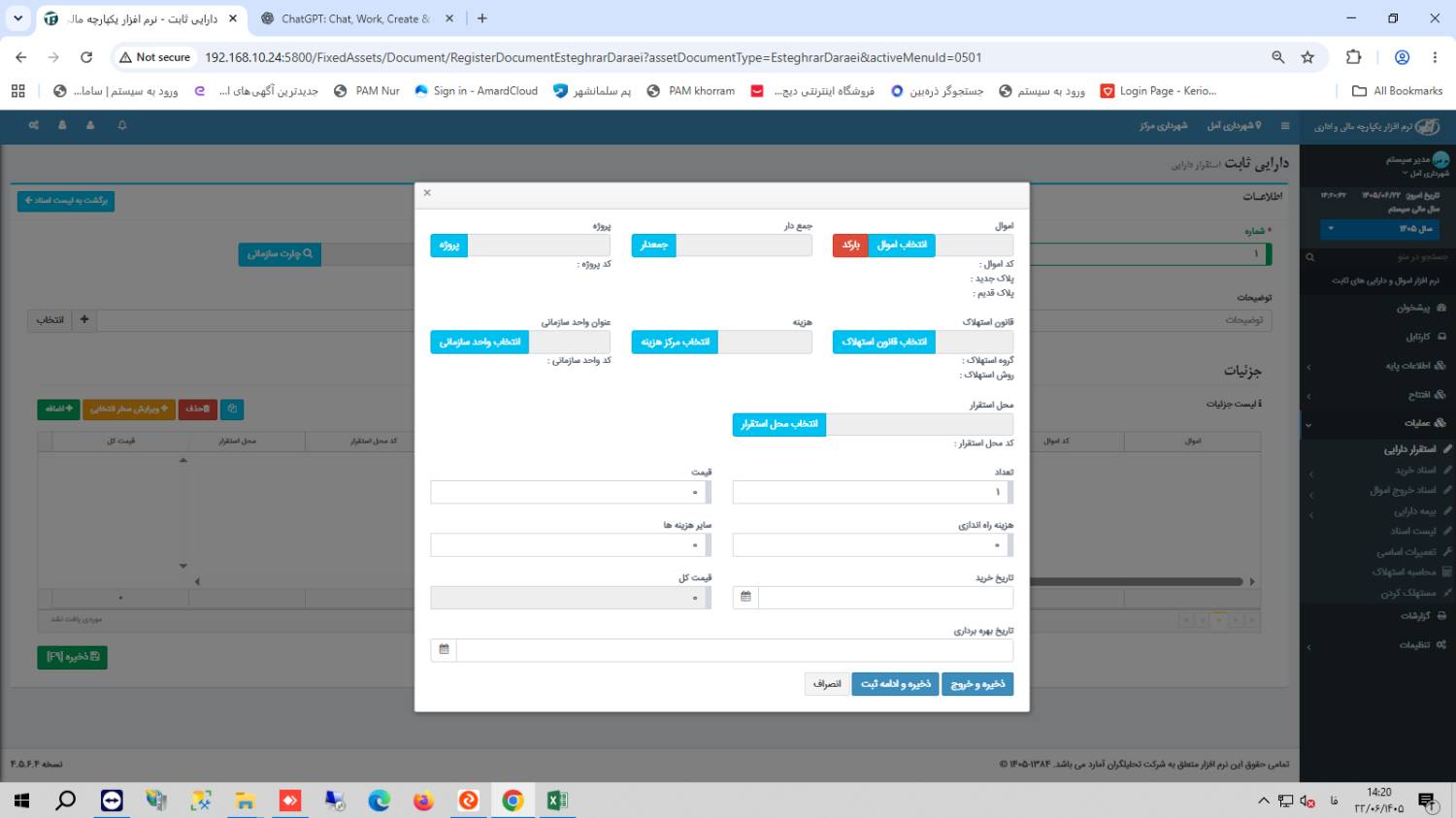Click the green اضافه add button

(x=58, y=409)
